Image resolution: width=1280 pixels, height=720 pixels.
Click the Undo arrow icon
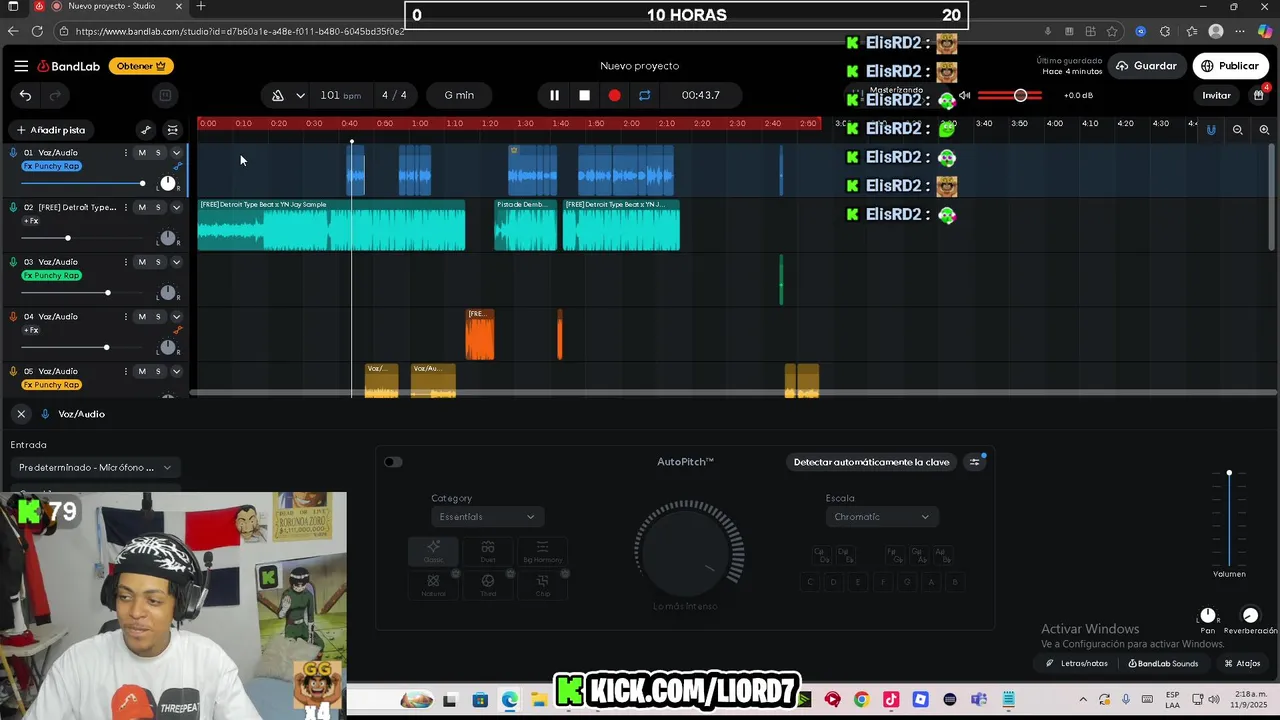coord(25,95)
